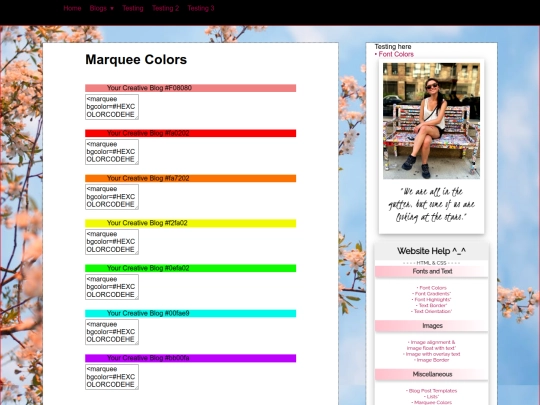Open the Text Border link

433,305
